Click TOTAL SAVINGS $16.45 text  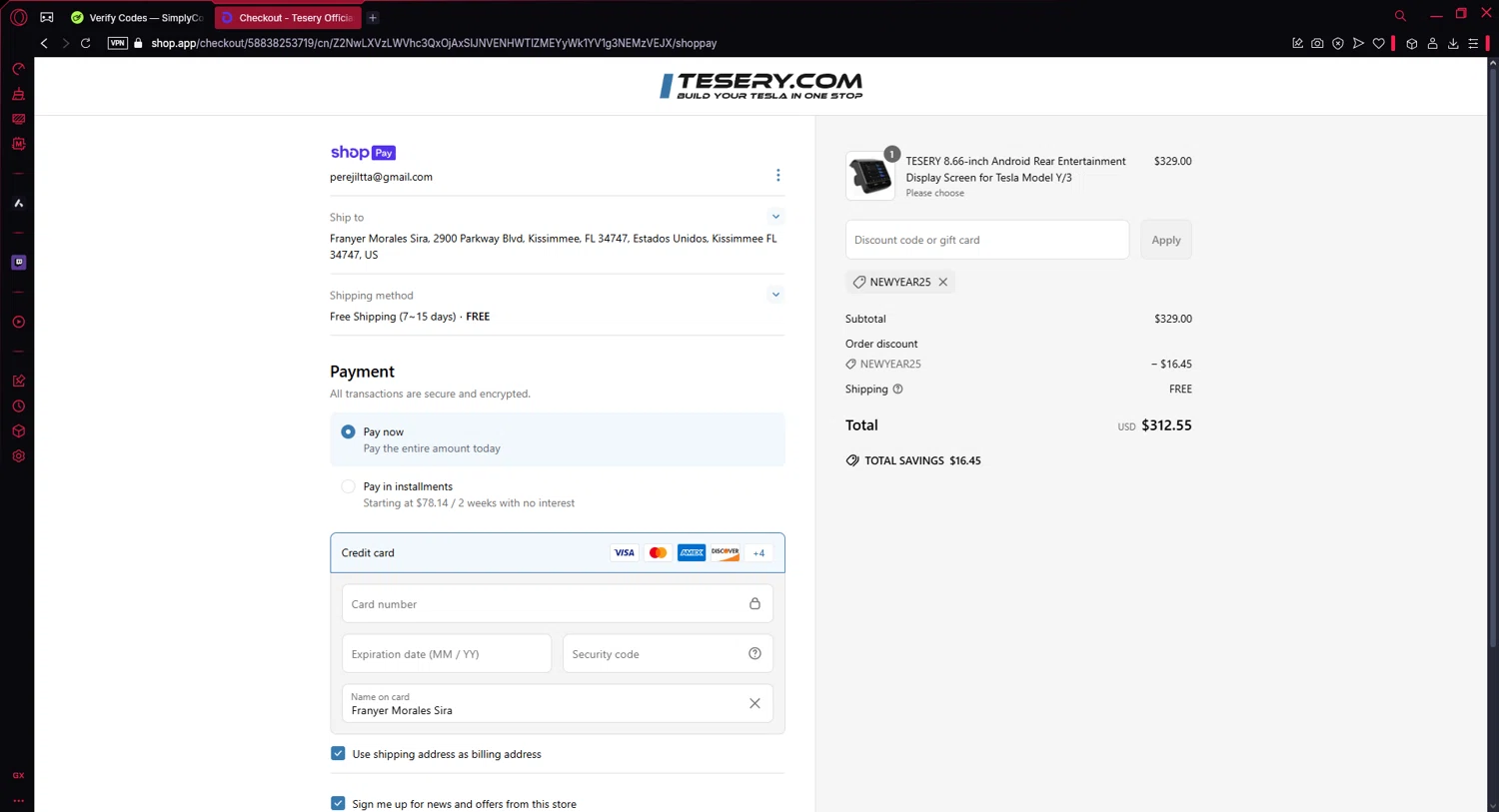point(922,460)
